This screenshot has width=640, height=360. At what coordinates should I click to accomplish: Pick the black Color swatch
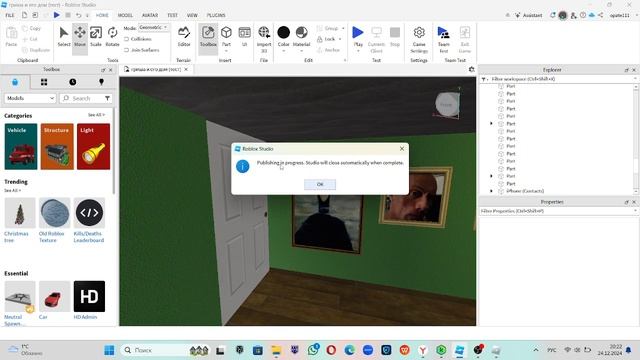pos(284,32)
